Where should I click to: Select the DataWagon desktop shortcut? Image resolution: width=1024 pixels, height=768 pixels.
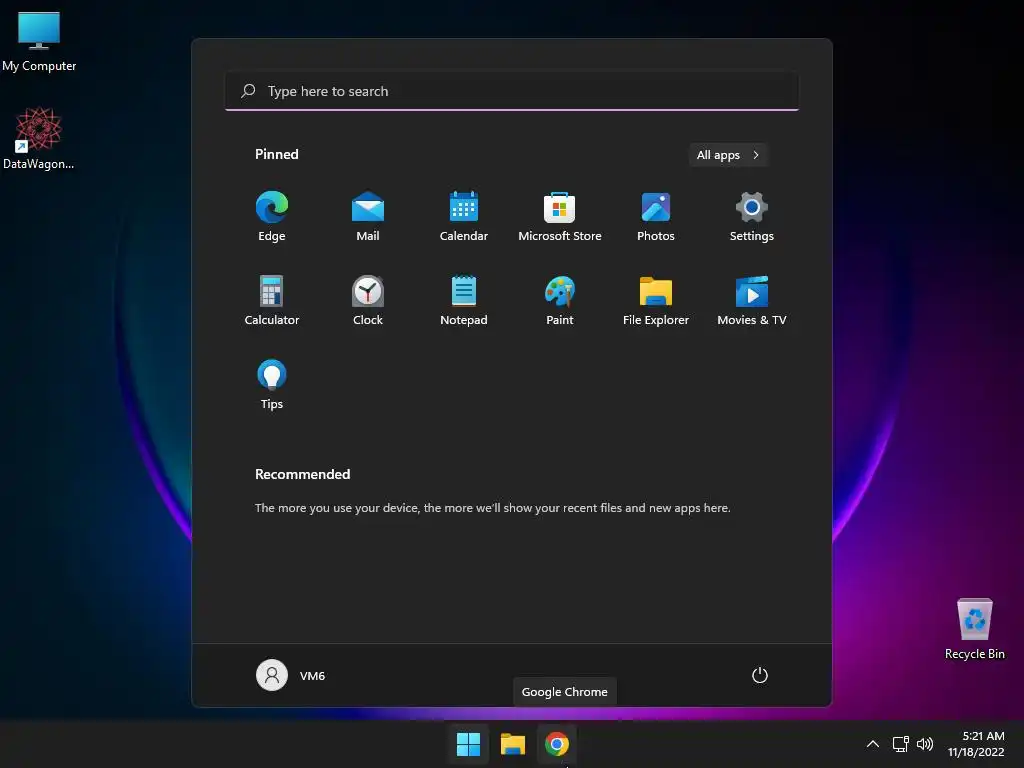pyautogui.click(x=39, y=138)
